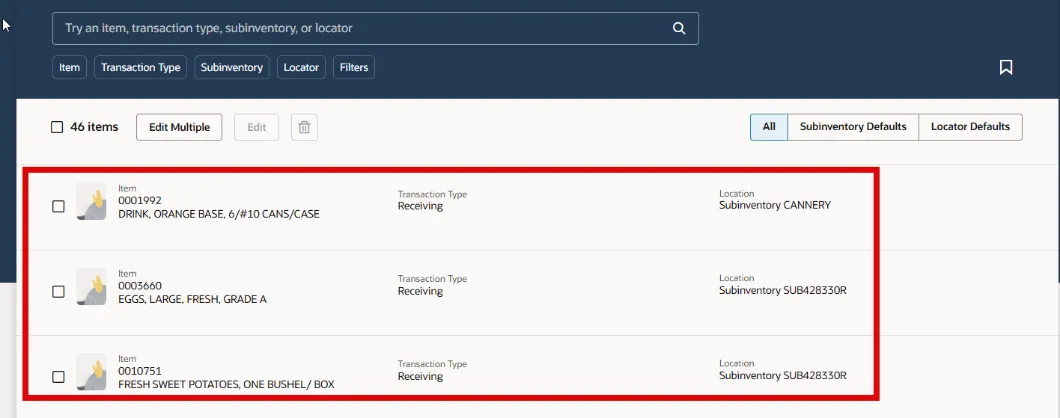Mark the checkbox for item 0010751

58,377
